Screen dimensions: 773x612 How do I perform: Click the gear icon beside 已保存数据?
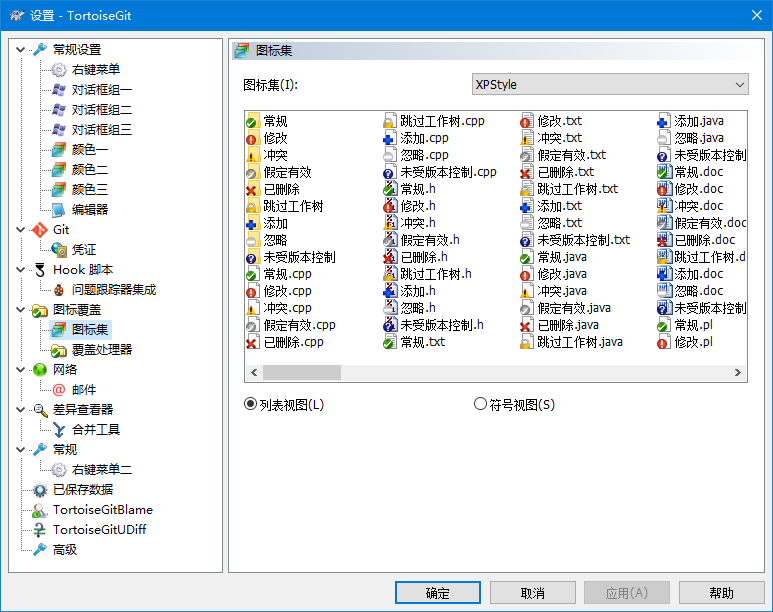click(40, 490)
